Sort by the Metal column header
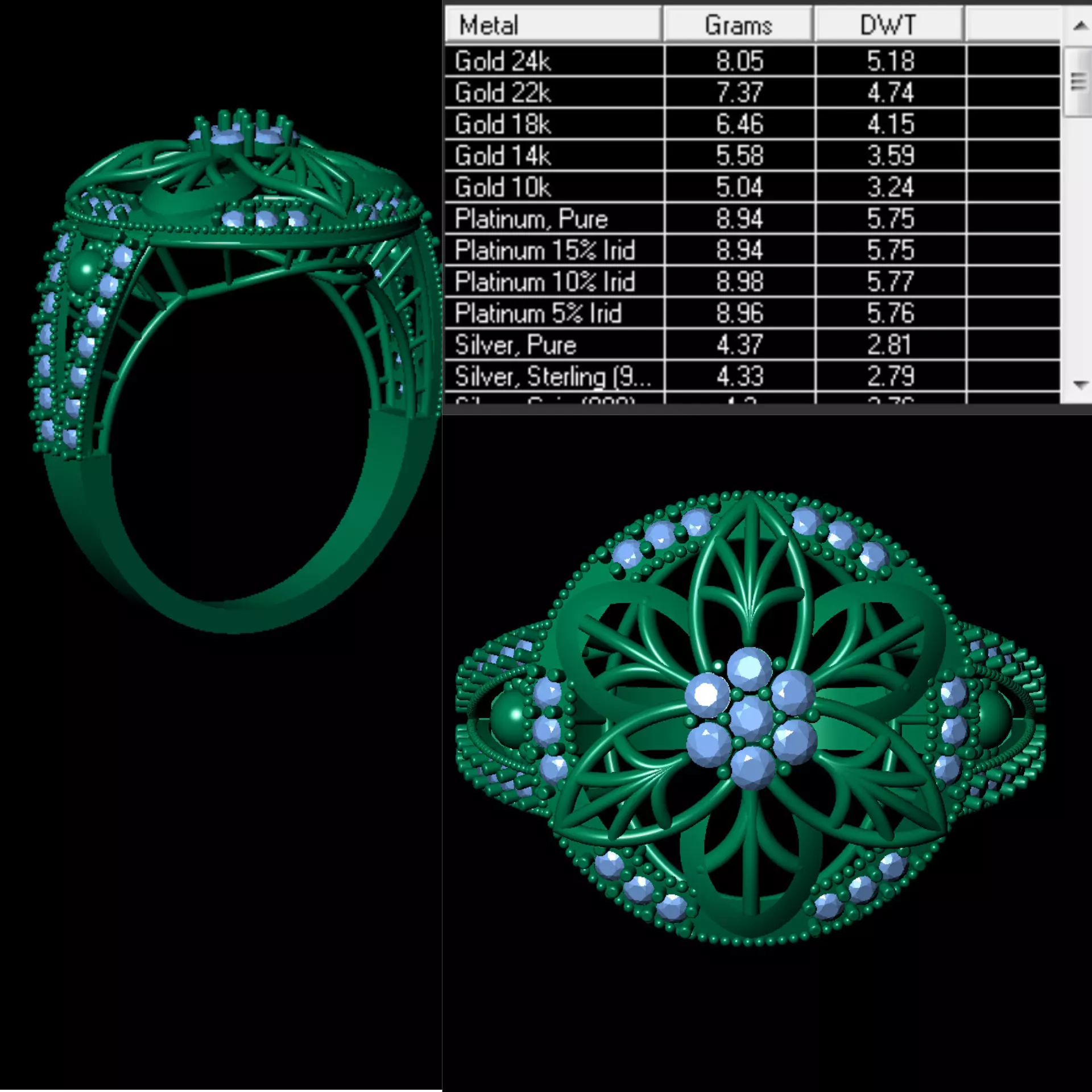Image resolution: width=1092 pixels, height=1092 pixels. 553,24
